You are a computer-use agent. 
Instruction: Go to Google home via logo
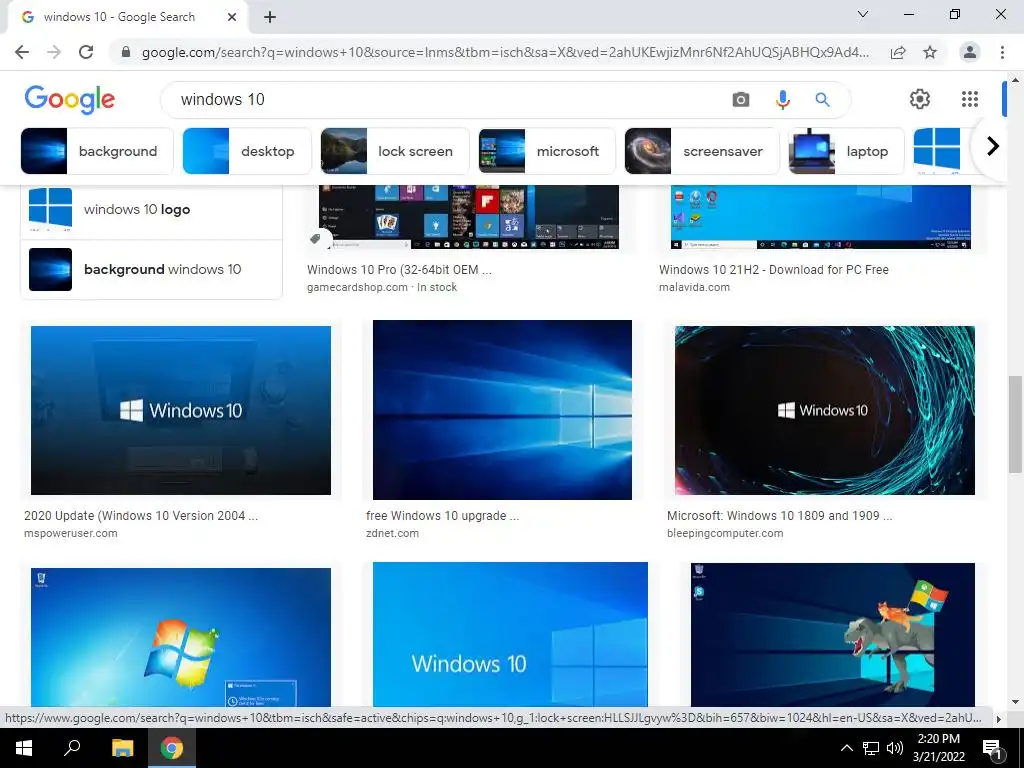click(70, 99)
